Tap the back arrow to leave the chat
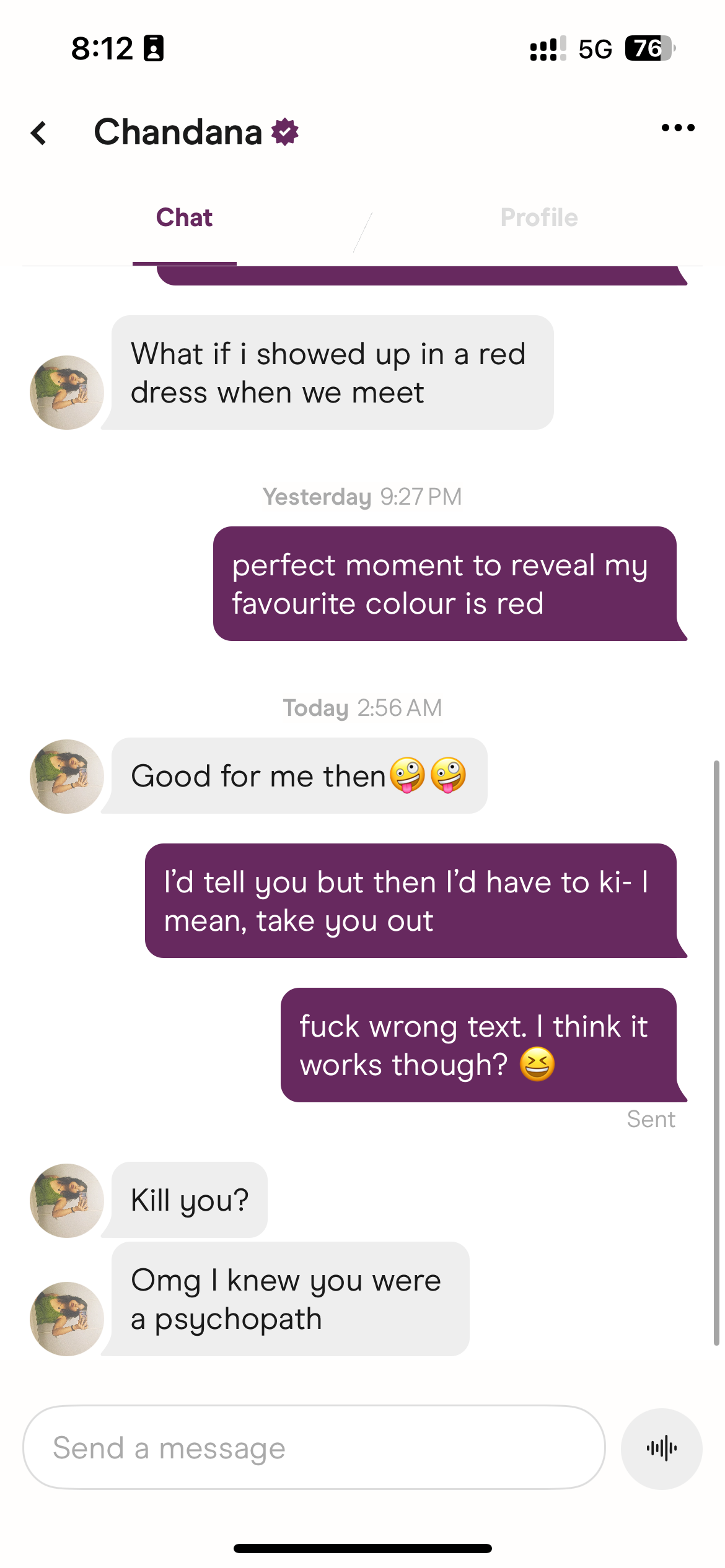725x1568 pixels. (x=39, y=133)
